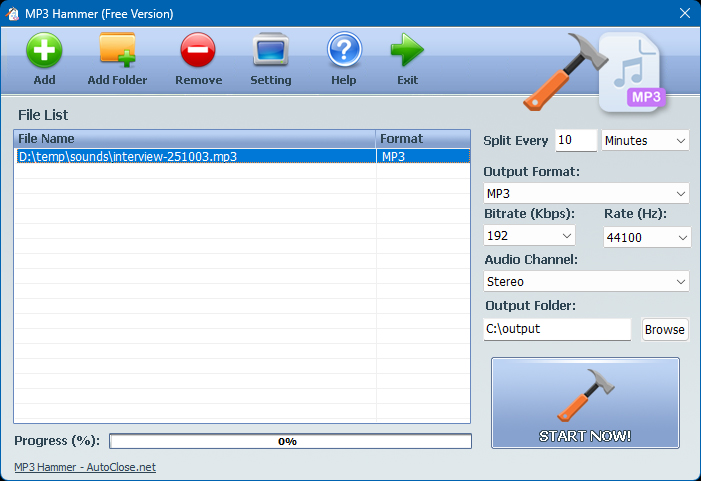Open the Setting toolbar icon
701x481 pixels.
[270, 50]
